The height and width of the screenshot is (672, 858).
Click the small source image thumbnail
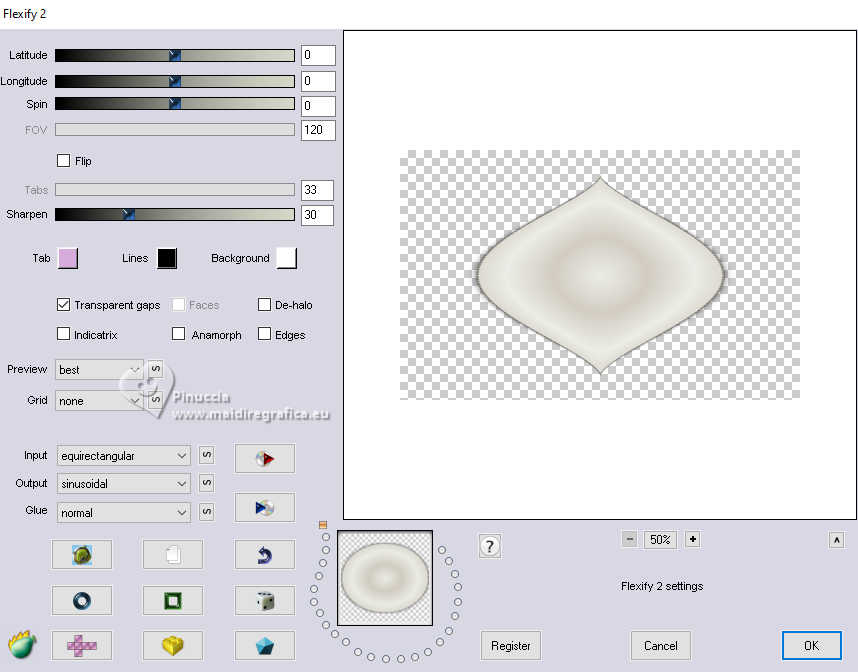click(385, 578)
